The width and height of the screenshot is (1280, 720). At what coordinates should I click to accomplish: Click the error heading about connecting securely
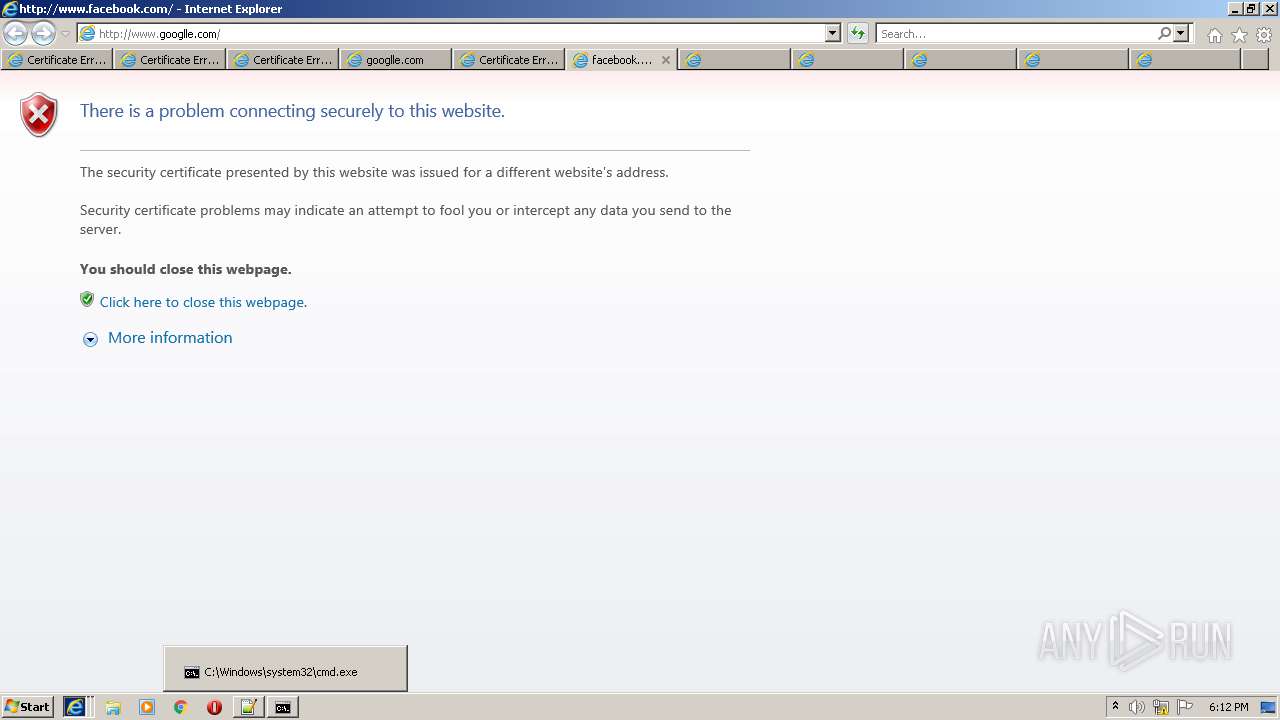pos(292,111)
